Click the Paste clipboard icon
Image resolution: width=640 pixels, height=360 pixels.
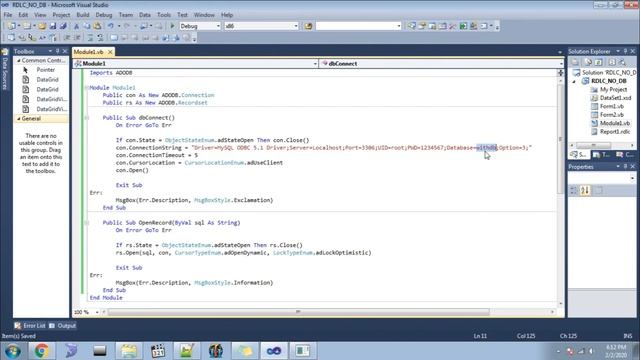pos(97,26)
